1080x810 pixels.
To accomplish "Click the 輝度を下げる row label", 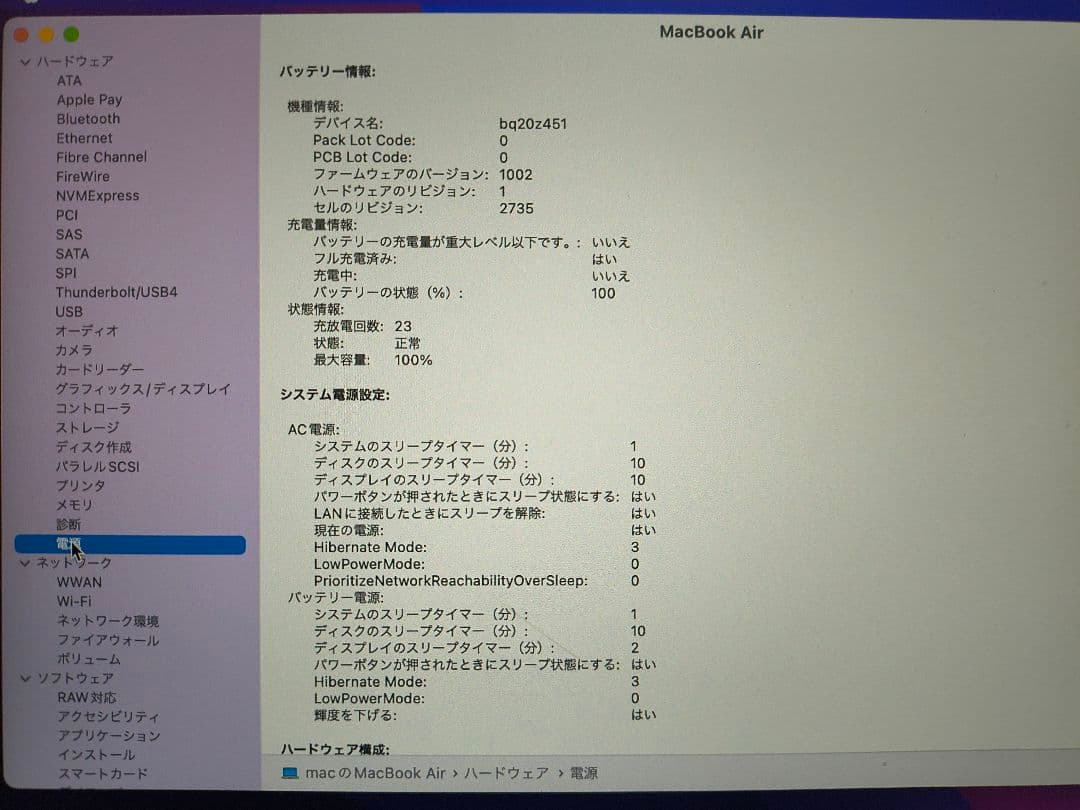I will tap(355, 716).
